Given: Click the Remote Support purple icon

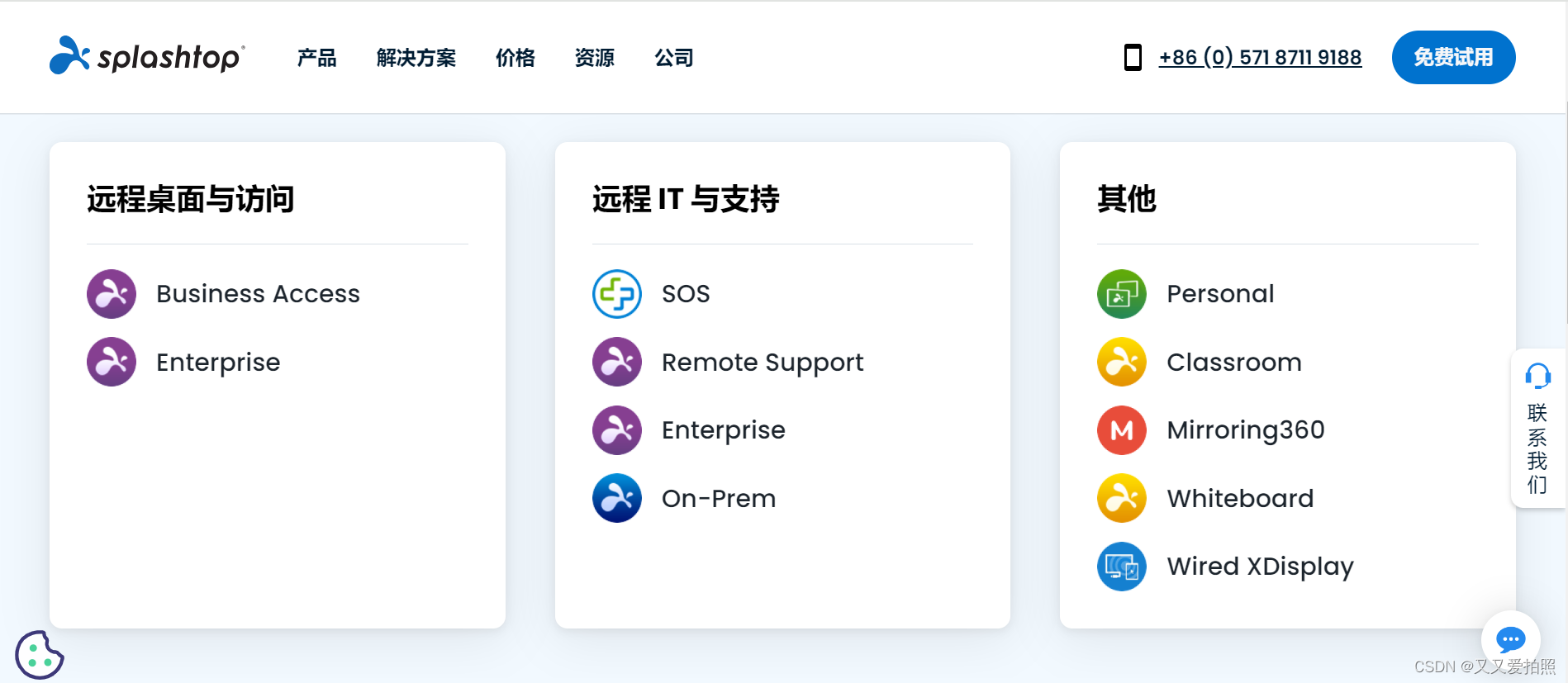Looking at the screenshot, I should (617, 362).
